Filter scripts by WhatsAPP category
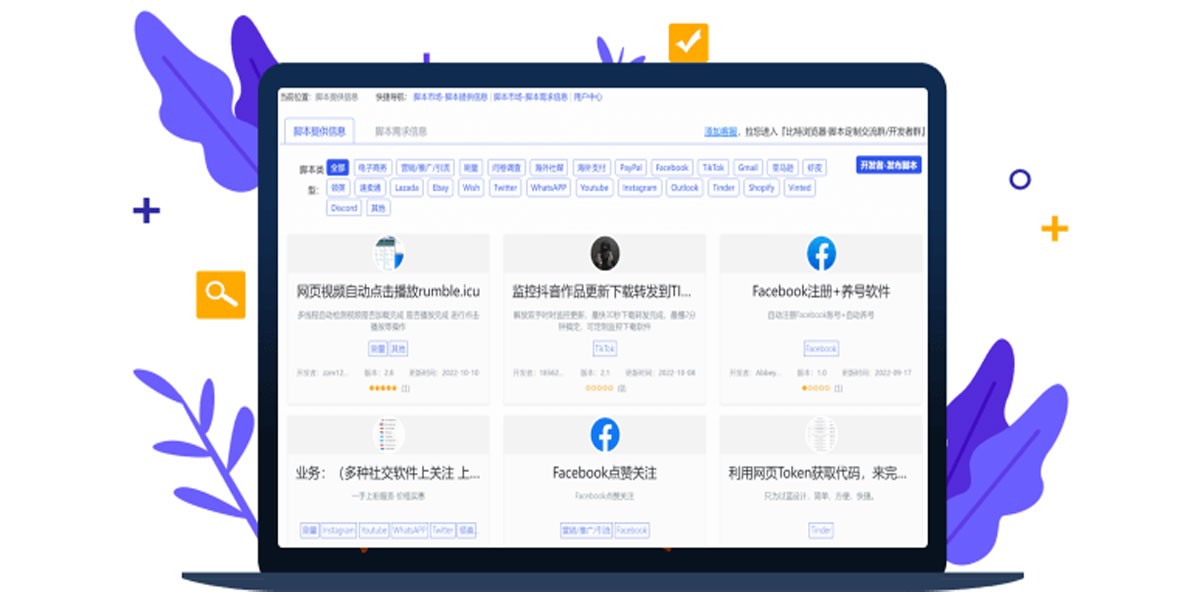The image size is (1200, 600). [x=549, y=188]
